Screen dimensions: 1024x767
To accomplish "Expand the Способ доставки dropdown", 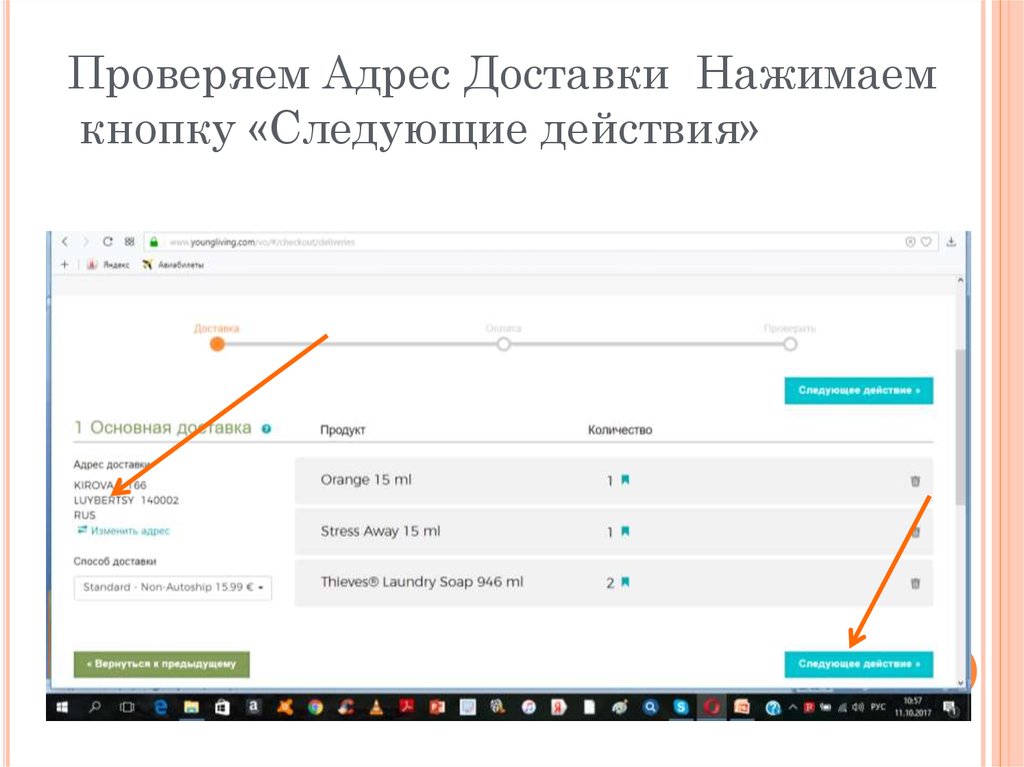I will tap(173, 588).
